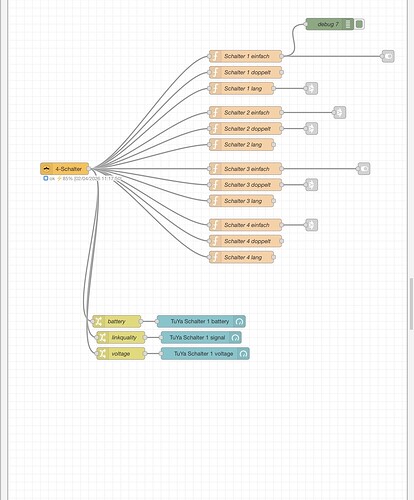This screenshot has height=500, width=414.
Task: Click the linkquality change node shuffle icon
Action: point(102,337)
